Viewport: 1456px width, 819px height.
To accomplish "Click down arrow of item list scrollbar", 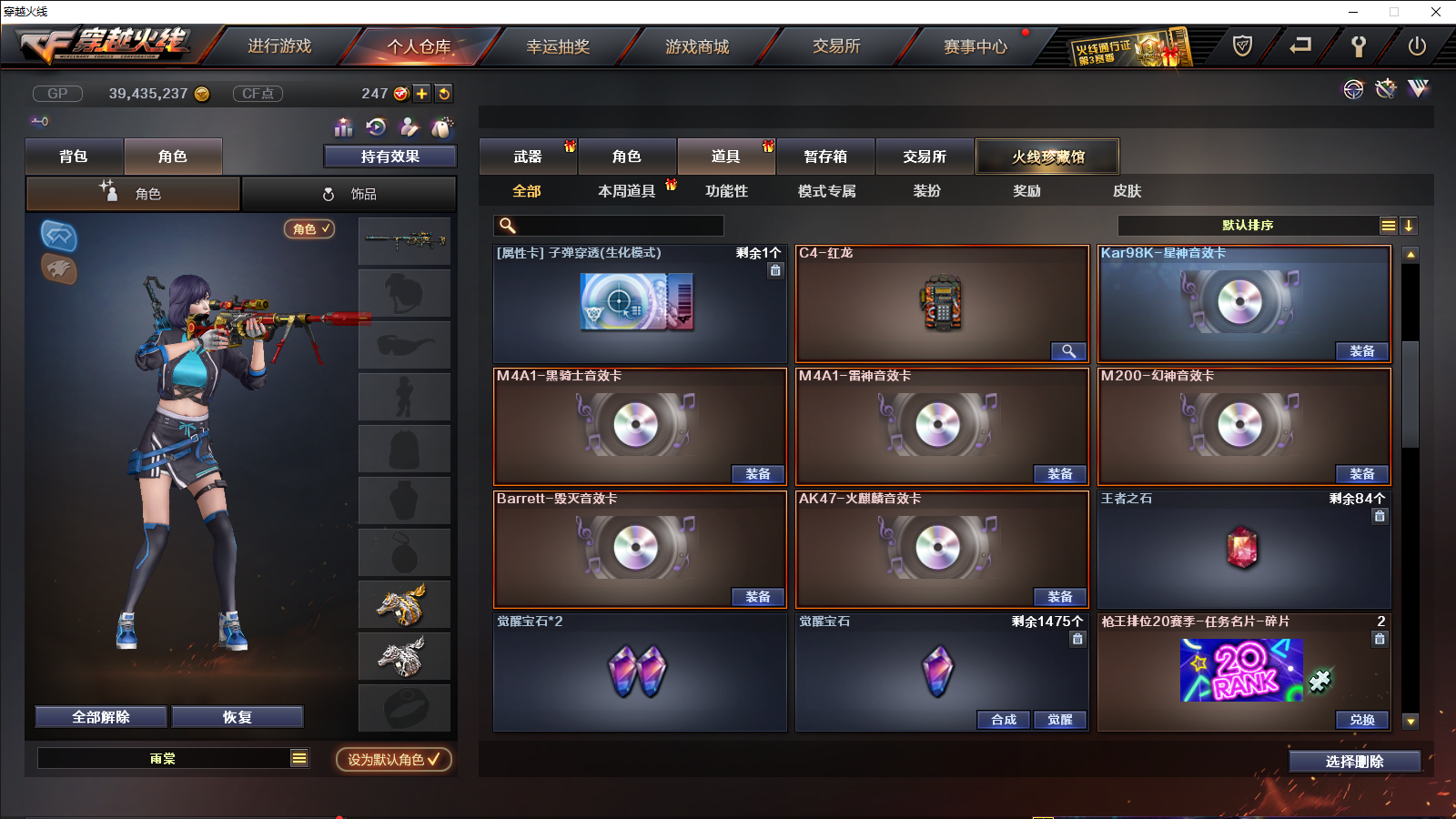I will (x=1410, y=721).
